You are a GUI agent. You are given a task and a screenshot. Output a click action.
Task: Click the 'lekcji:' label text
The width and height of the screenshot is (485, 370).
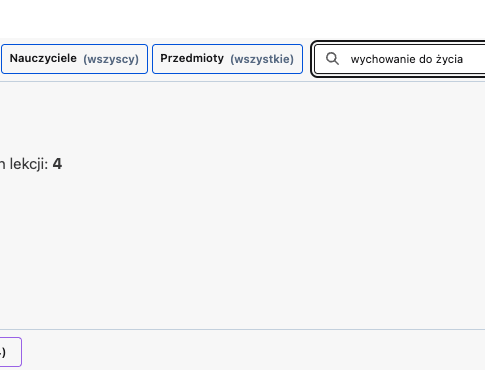(x=29, y=164)
